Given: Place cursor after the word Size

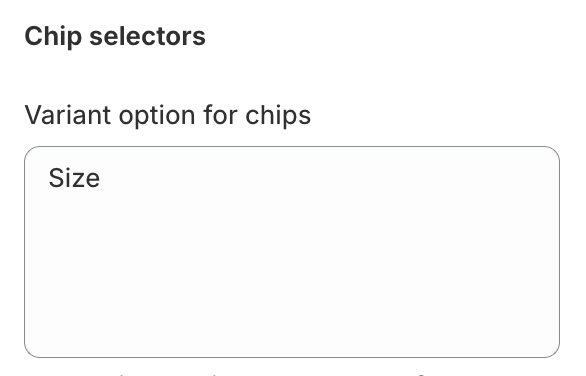Looking at the screenshot, I should click(x=101, y=178).
